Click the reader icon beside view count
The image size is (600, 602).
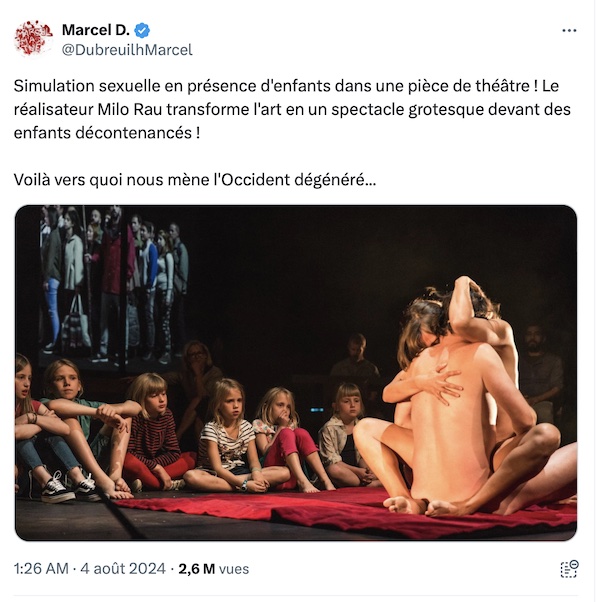[x=569, y=569]
